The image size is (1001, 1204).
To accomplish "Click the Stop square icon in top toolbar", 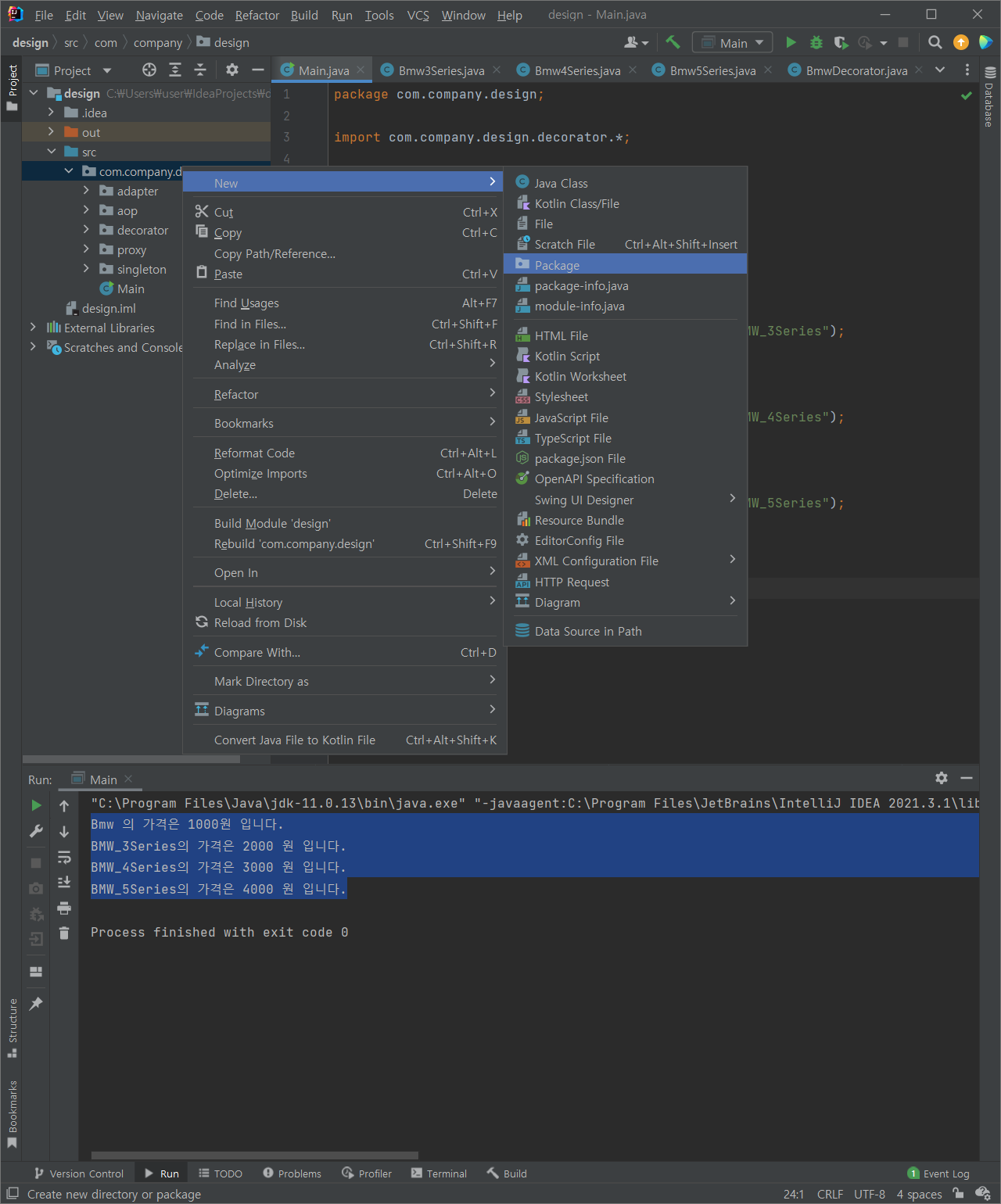I will tap(903, 42).
